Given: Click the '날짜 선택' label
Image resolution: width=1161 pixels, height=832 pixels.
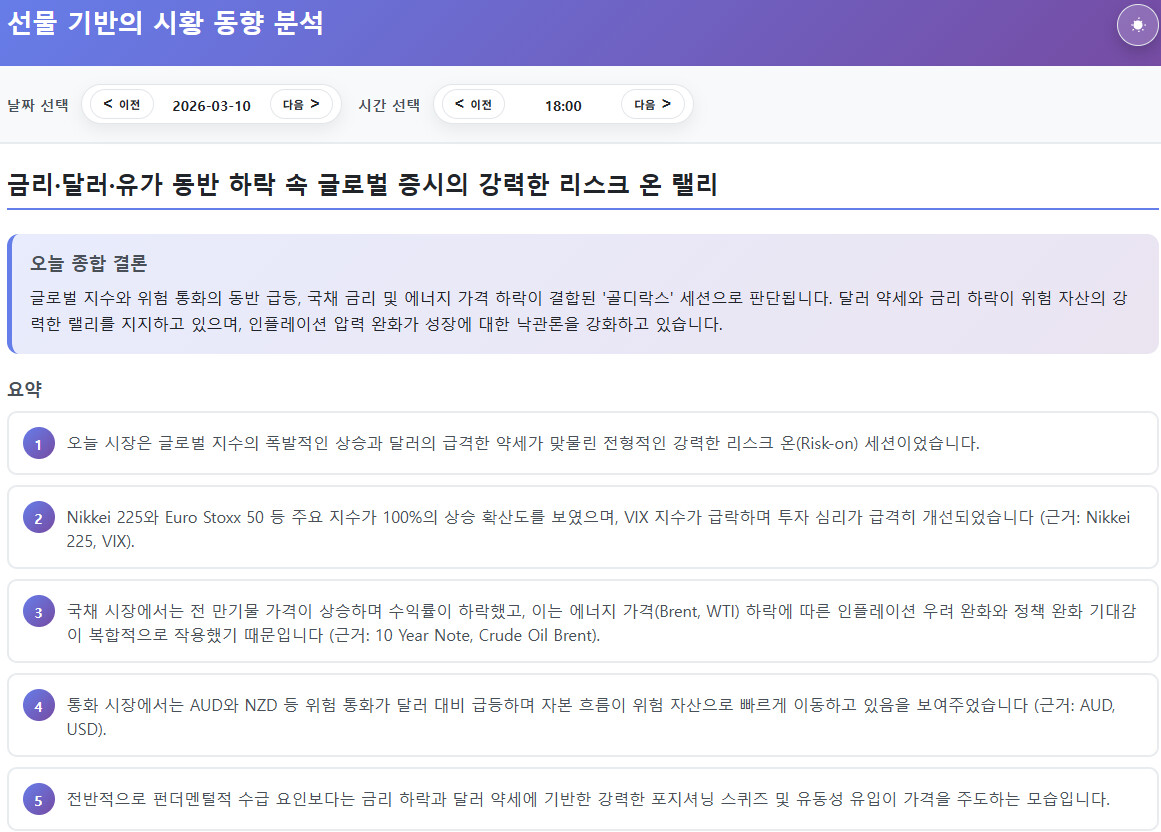Looking at the screenshot, I should pyautogui.click(x=38, y=106).
